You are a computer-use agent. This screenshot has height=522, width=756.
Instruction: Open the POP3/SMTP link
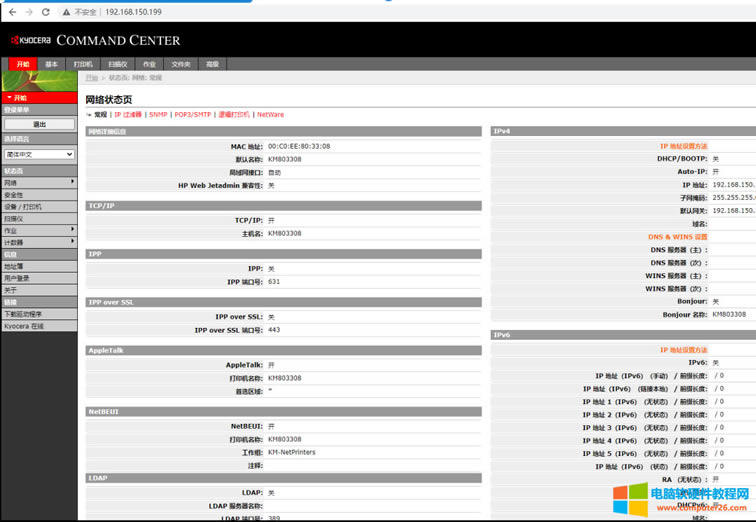(x=193, y=115)
